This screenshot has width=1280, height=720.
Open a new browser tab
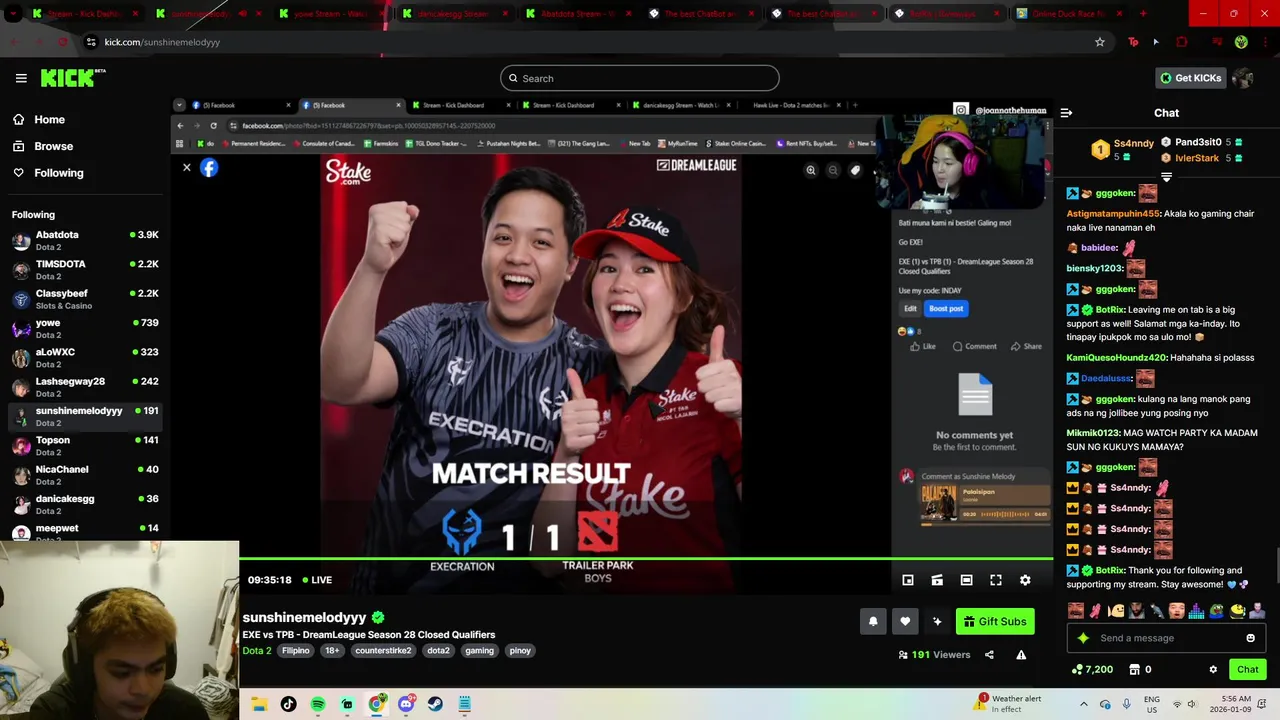point(1143,14)
